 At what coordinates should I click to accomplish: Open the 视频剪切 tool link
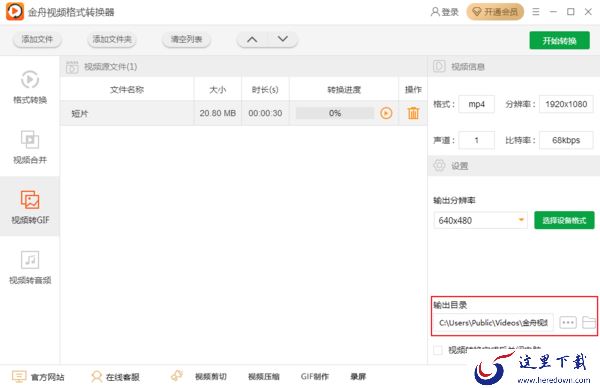[x=210, y=377]
